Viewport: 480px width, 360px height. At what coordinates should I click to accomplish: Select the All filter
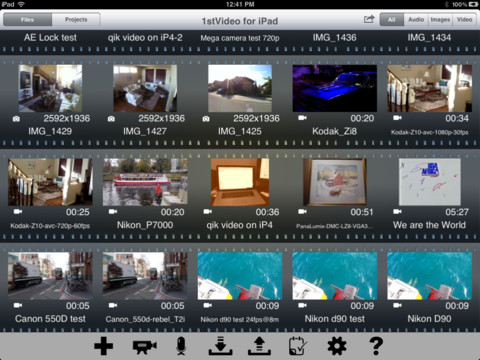click(392, 20)
